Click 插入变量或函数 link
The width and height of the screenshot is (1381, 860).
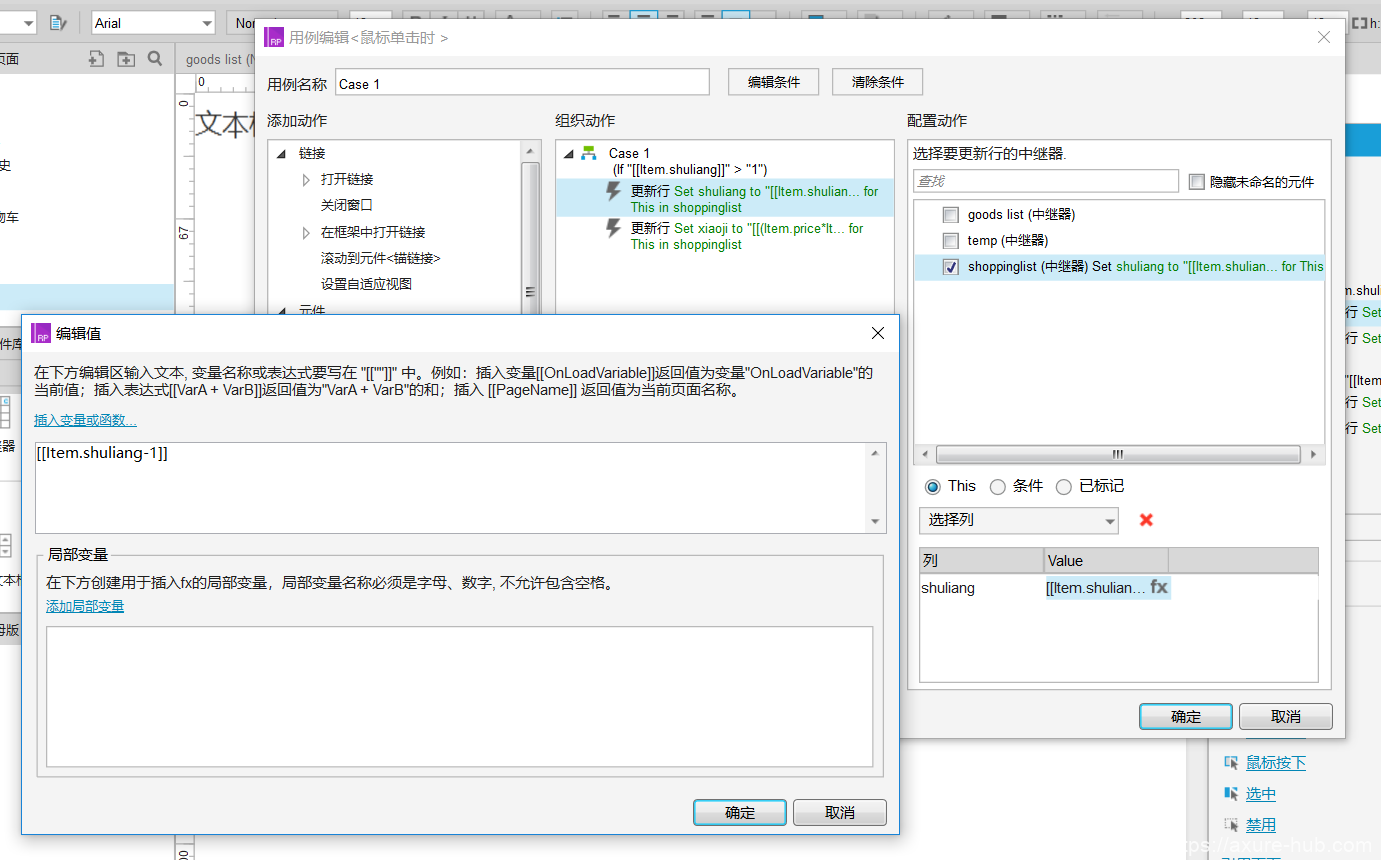(86, 420)
